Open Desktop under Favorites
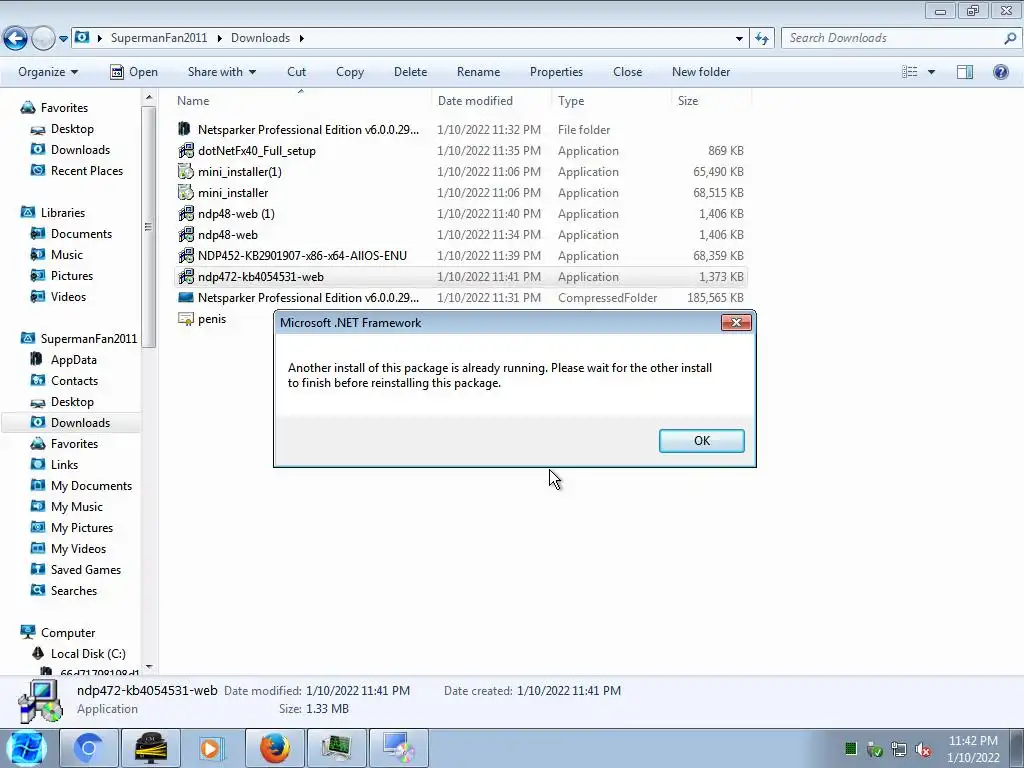The height and width of the screenshot is (768, 1024). [72, 129]
